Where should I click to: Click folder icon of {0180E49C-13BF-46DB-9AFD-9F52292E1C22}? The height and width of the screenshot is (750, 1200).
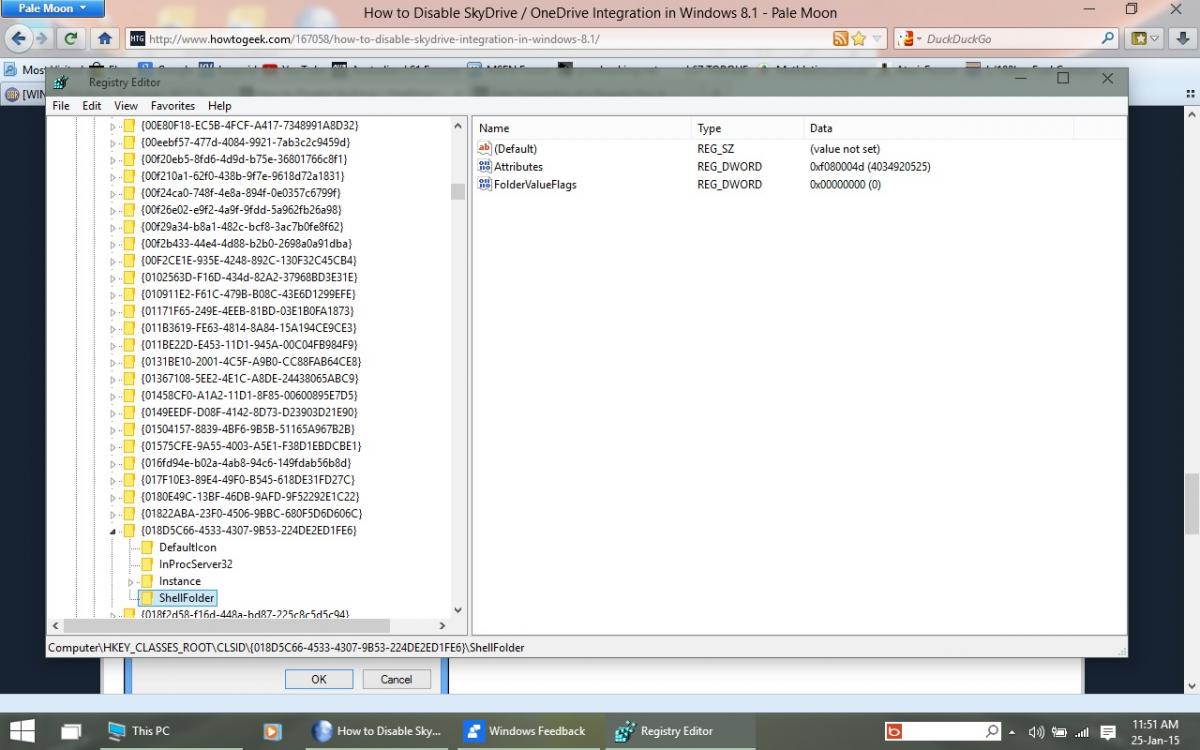click(129, 496)
